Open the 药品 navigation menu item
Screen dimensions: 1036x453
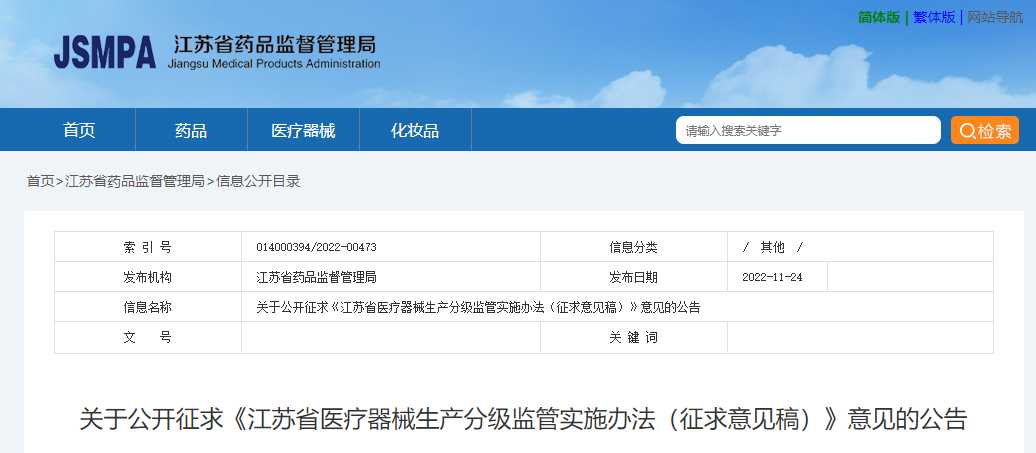(x=192, y=130)
